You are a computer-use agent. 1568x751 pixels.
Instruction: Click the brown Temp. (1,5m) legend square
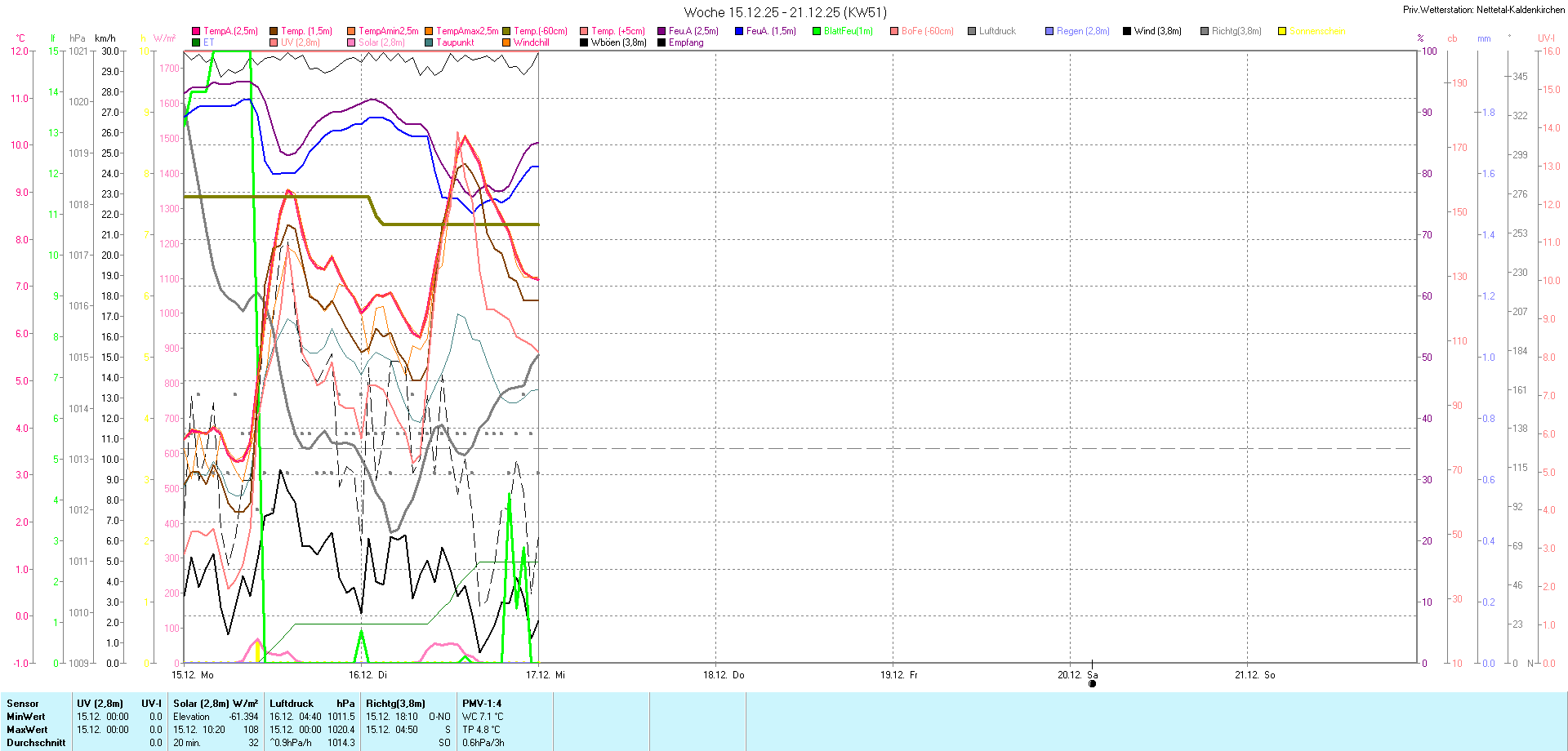(274, 31)
